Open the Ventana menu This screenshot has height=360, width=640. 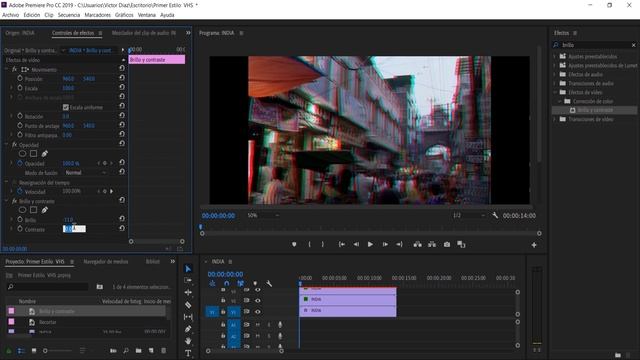pos(147,15)
